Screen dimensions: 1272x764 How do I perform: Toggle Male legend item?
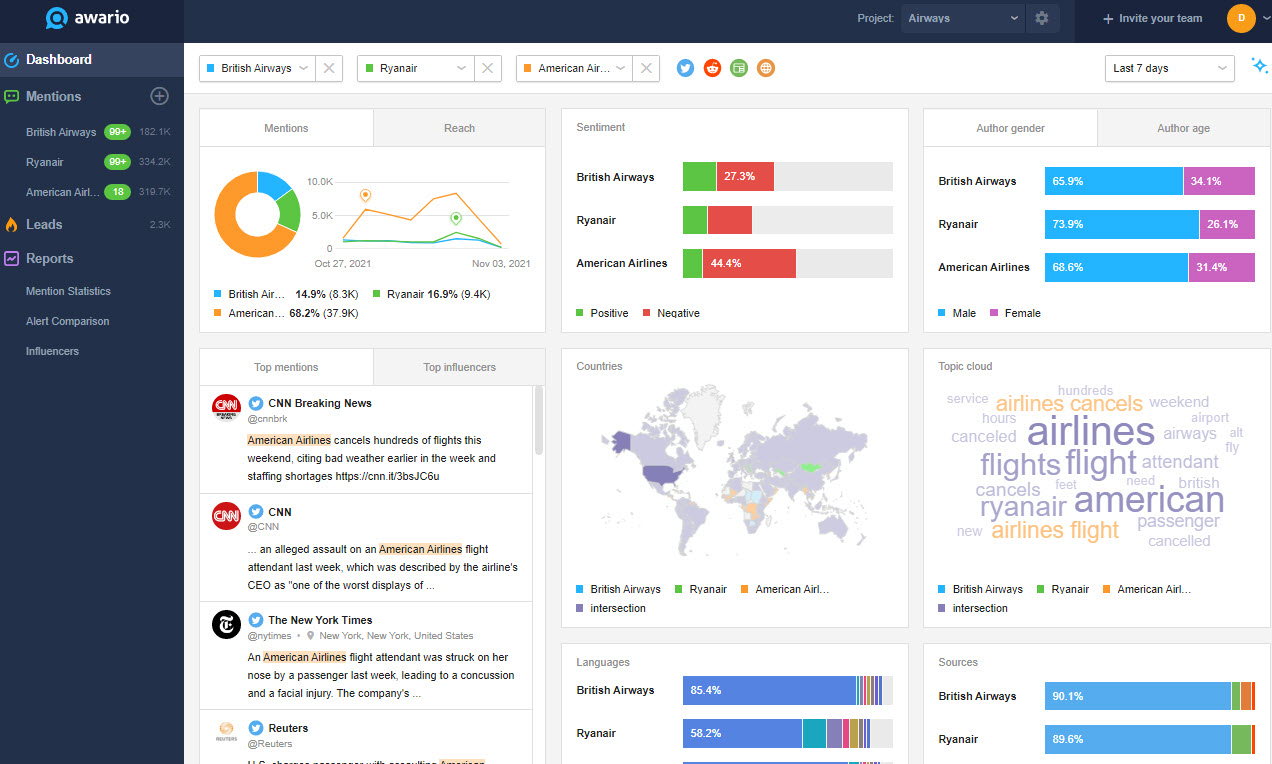coord(957,313)
